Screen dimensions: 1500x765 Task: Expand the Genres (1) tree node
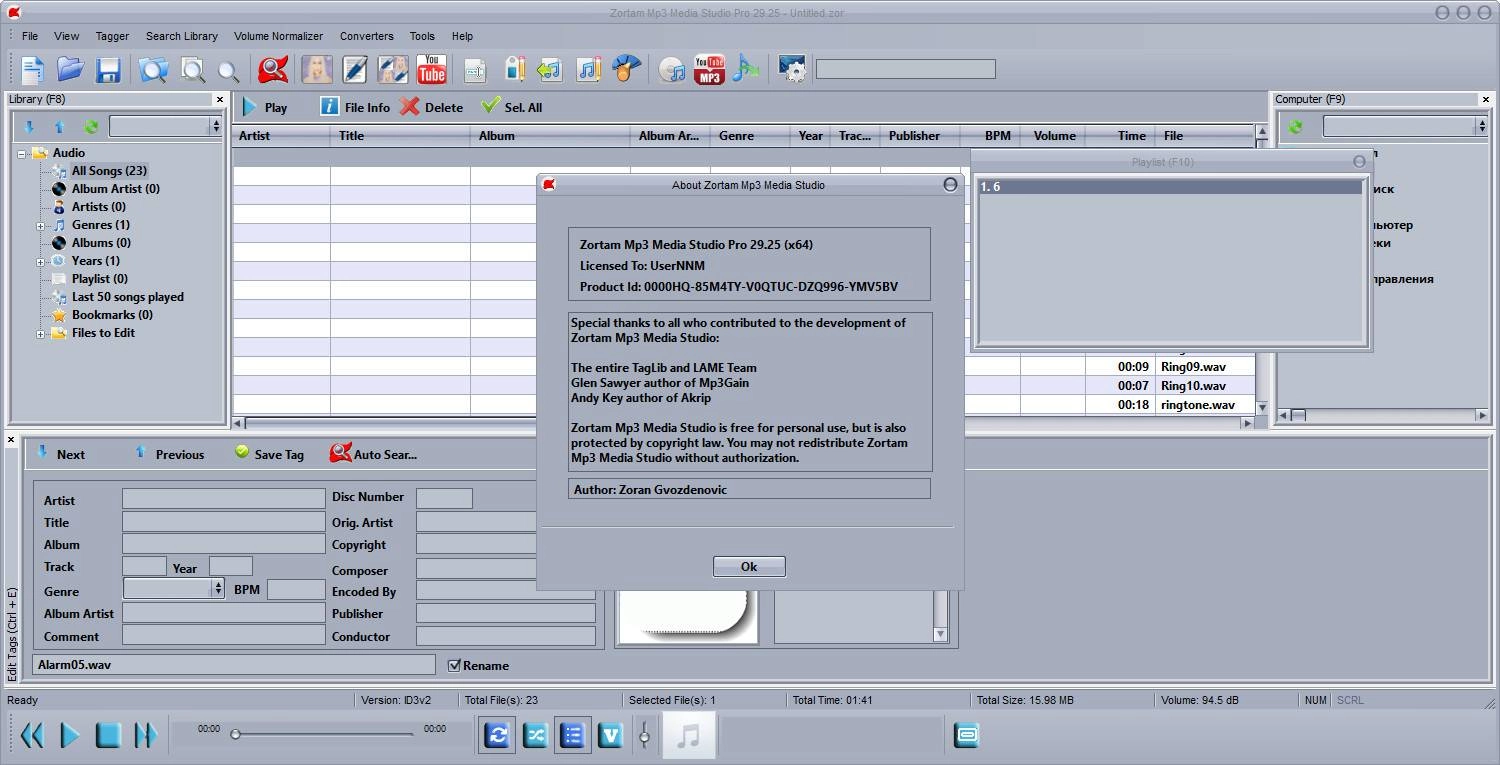click(41, 226)
